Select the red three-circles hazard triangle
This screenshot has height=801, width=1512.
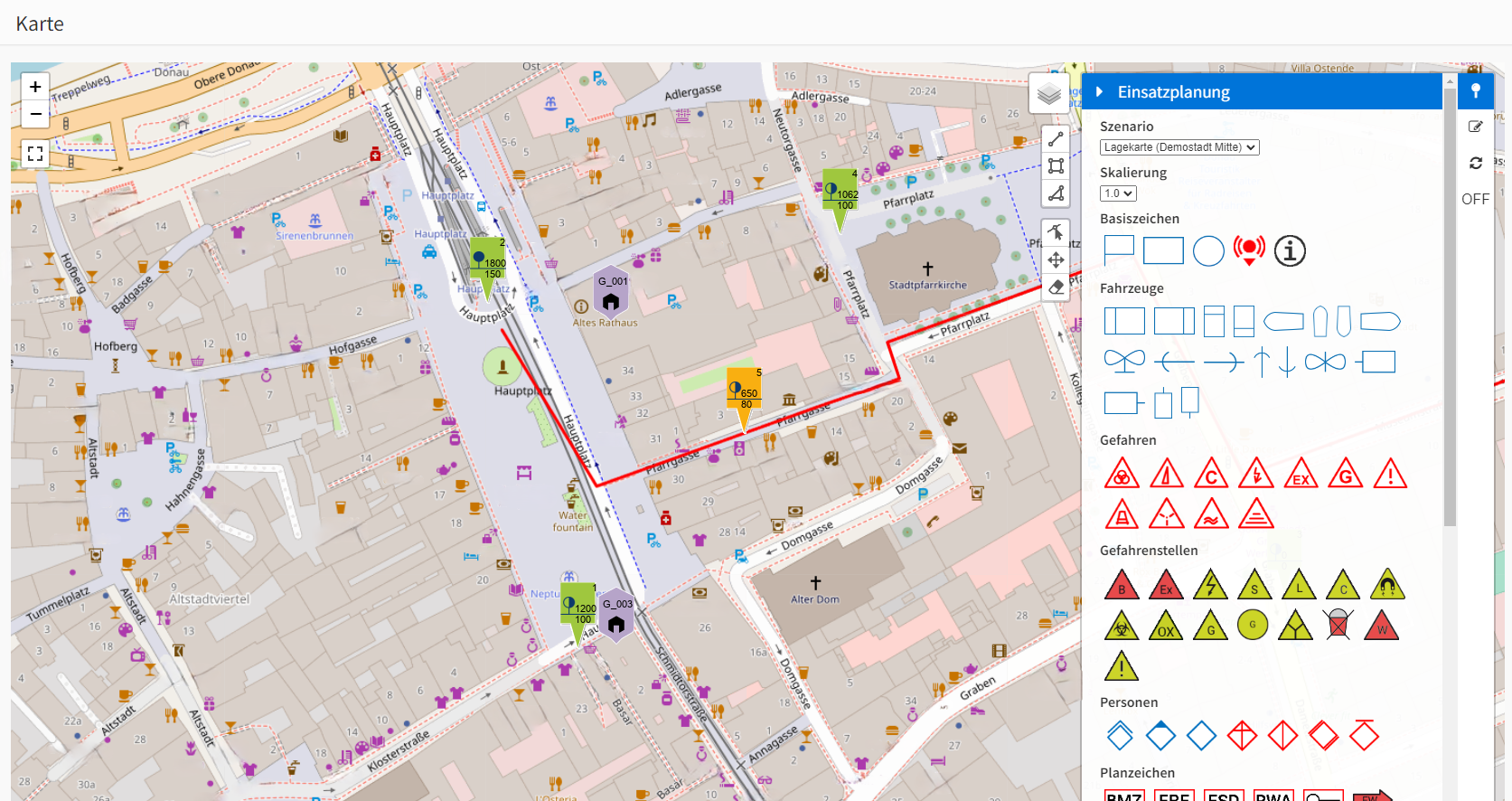1122,474
